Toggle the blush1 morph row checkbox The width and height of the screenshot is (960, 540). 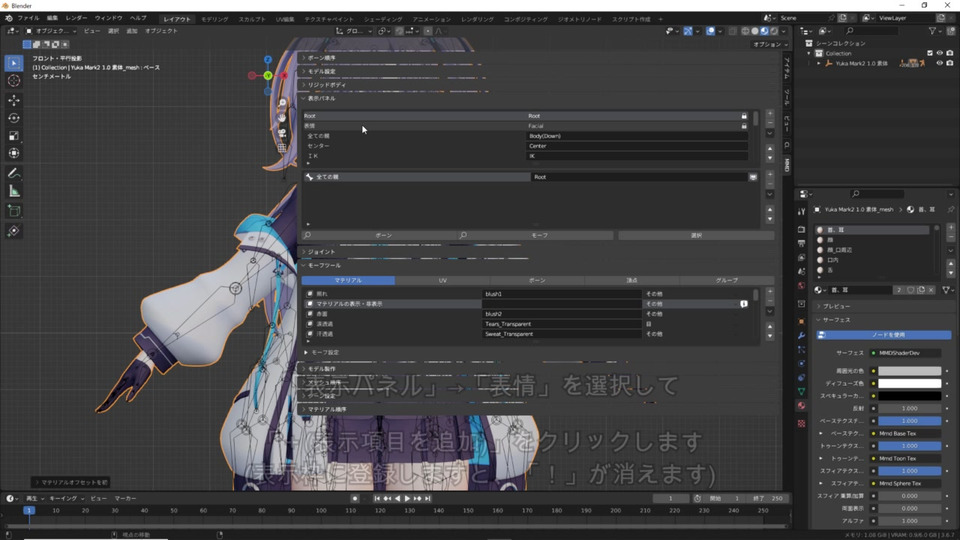(311, 294)
